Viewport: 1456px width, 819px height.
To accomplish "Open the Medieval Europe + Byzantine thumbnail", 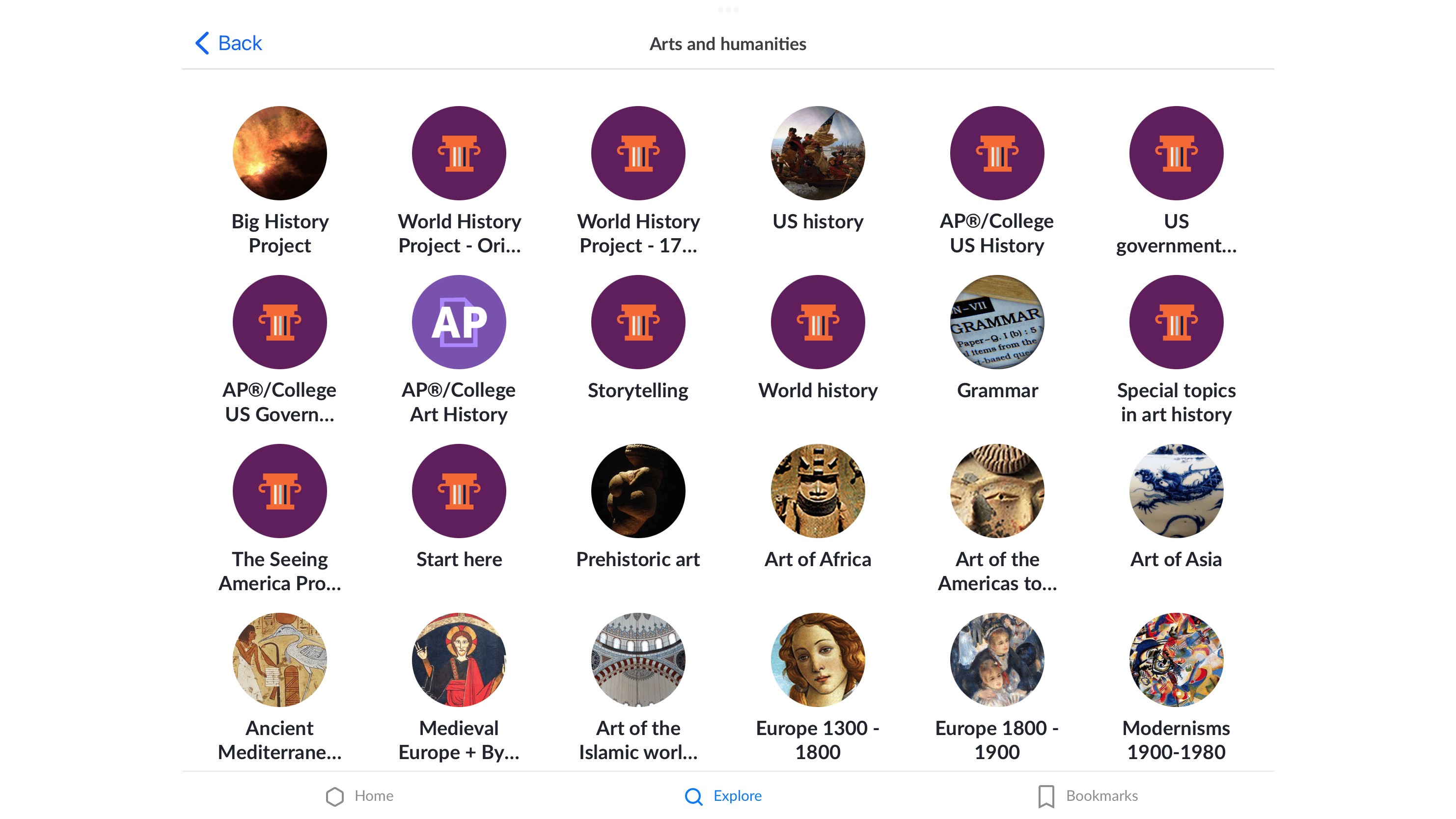I will pyautogui.click(x=458, y=659).
